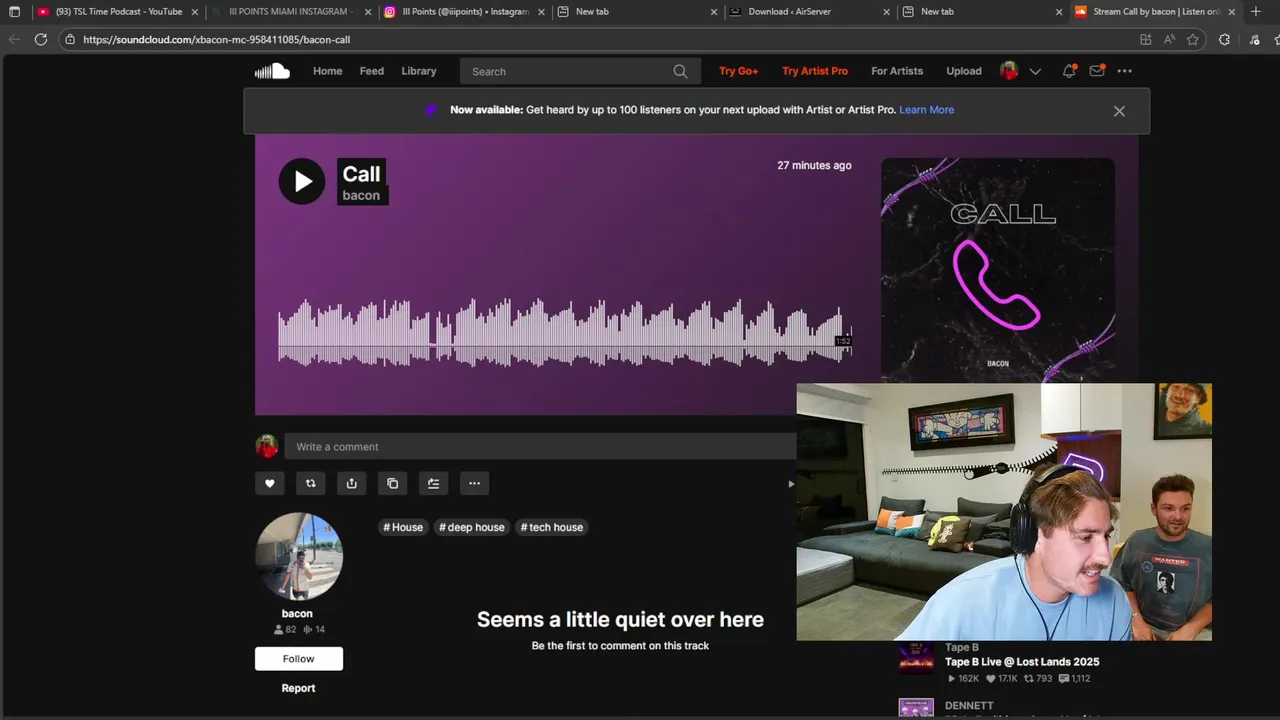Open bacon profile name under avatar
Image resolution: width=1280 pixels, height=720 pixels.
click(x=297, y=614)
